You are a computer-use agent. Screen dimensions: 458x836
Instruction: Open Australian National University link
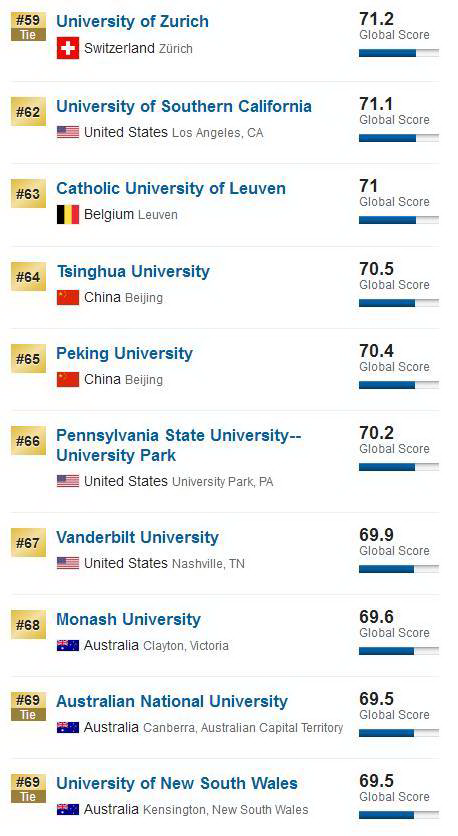pos(172,701)
